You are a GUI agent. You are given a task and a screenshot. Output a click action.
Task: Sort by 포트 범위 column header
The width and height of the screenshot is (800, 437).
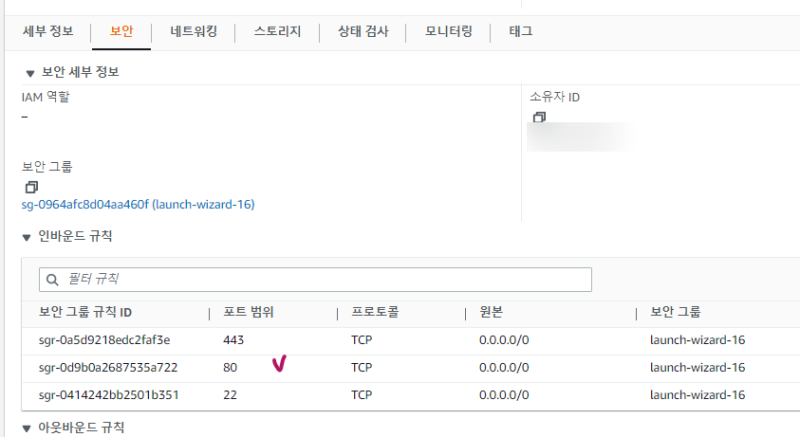pos(248,313)
